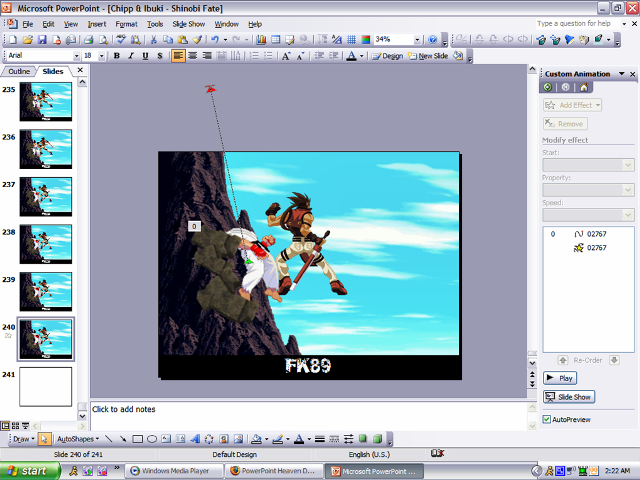Apply numbered list formatting

point(254,56)
